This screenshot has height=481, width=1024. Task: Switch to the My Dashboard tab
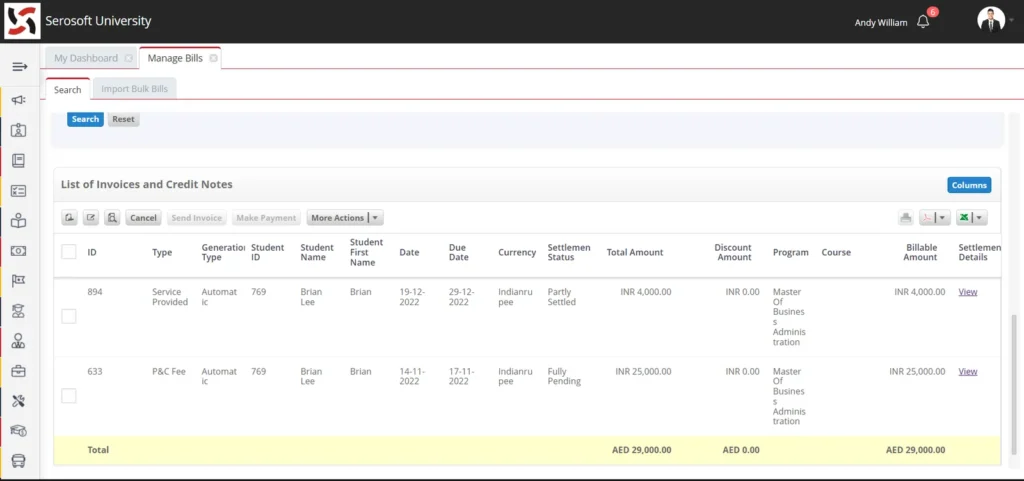coord(85,58)
